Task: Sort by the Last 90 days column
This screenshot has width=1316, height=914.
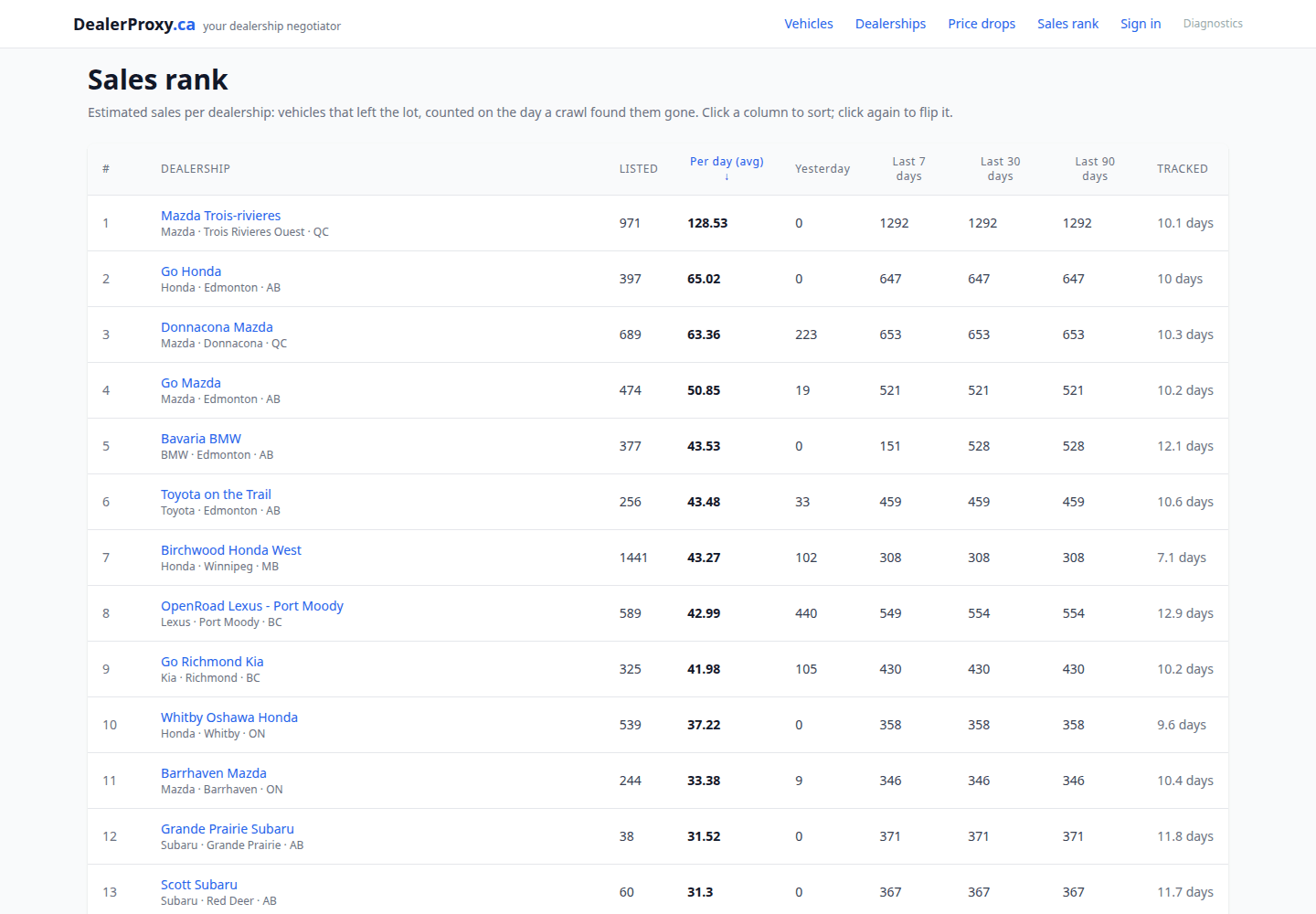Action: [1095, 169]
